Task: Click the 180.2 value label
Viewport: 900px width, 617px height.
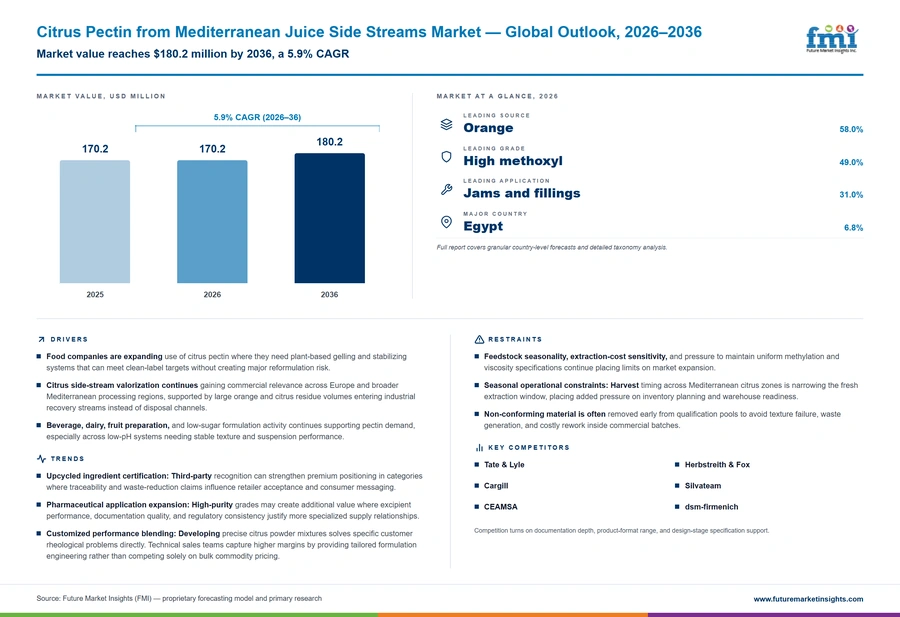Action: [329, 142]
